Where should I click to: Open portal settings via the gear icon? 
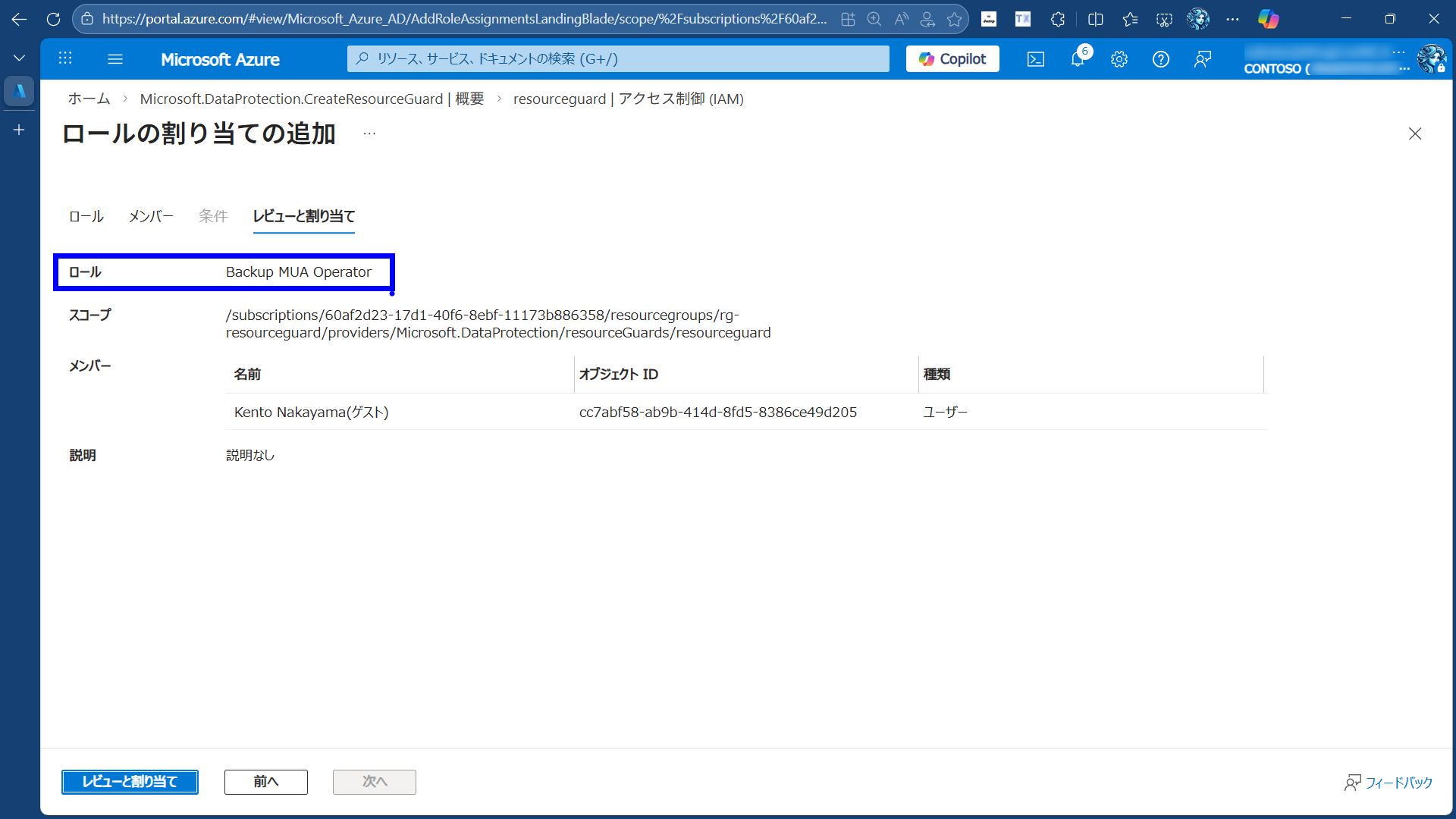tap(1119, 58)
